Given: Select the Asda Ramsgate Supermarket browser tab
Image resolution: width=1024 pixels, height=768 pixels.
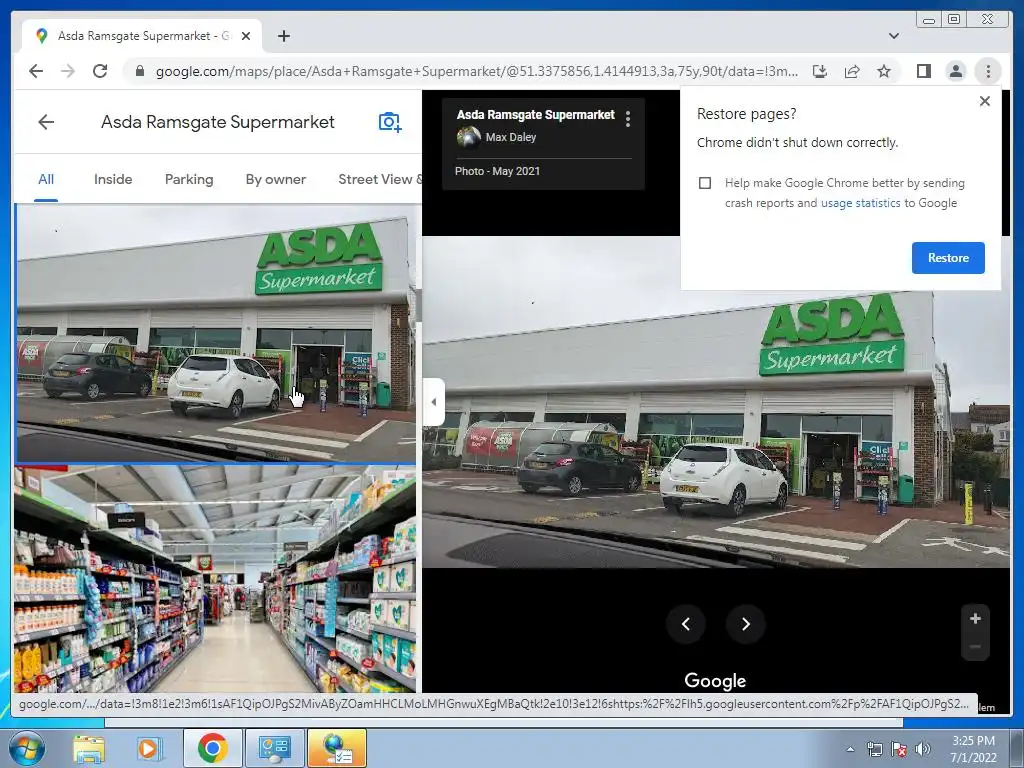Looking at the screenshot, I should click(142, 36).
